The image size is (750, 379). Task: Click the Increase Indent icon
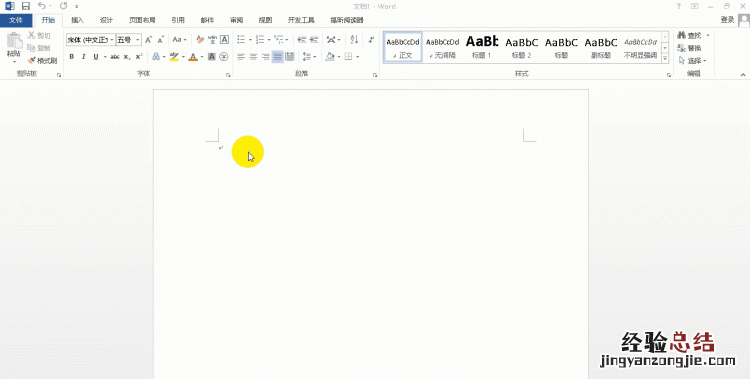[314, 40]
